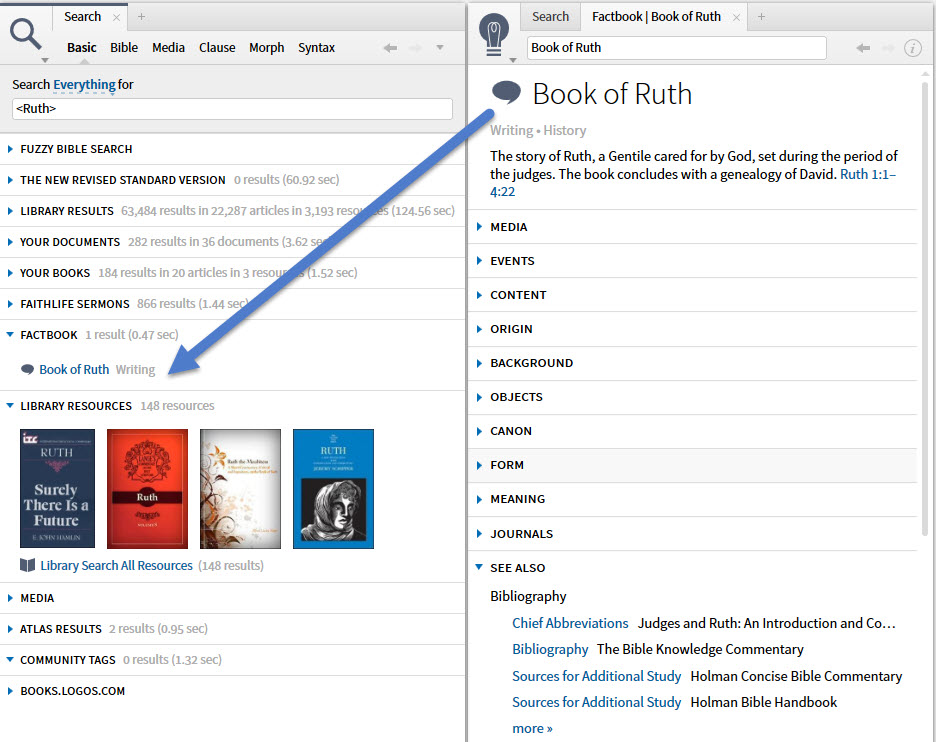Select Media search type
This screenshot has width=936, height=742.
(168, 48)
